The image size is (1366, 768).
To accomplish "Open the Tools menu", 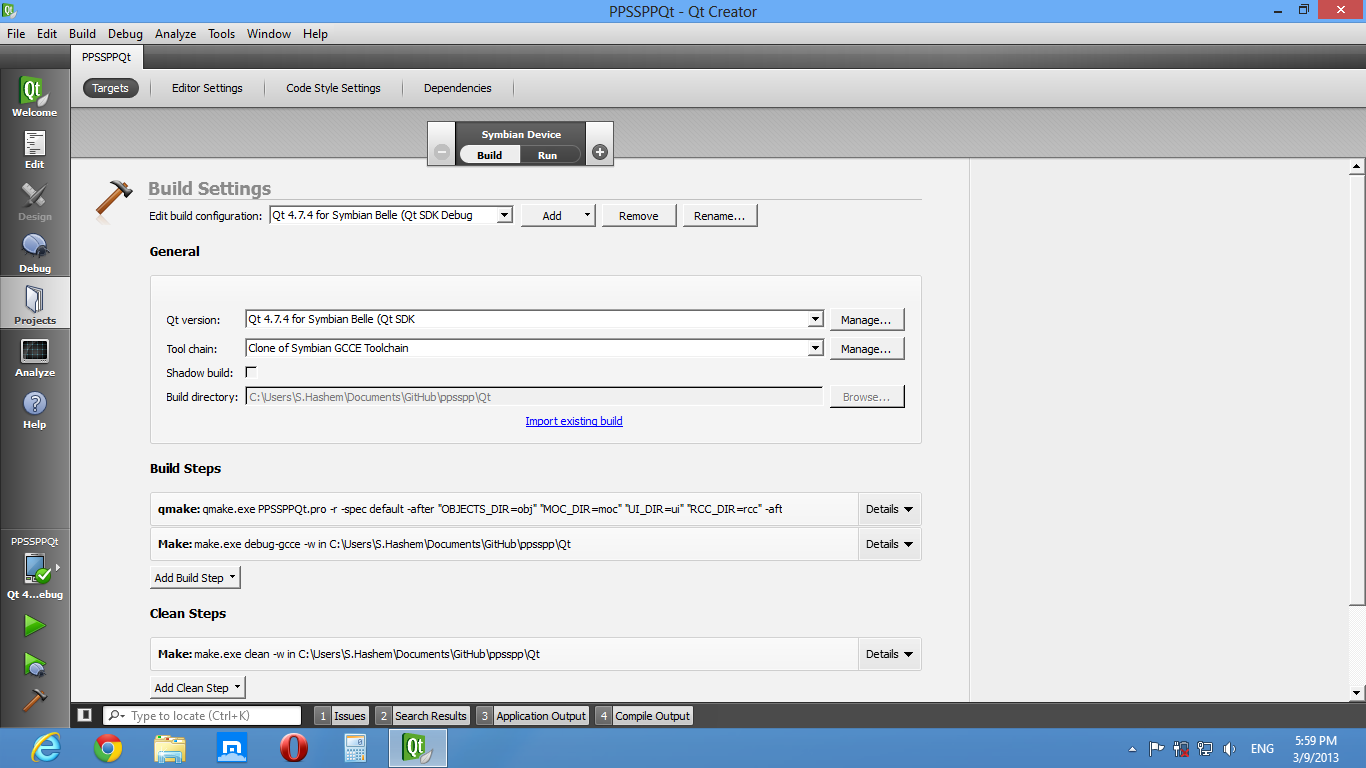I will tap(222, 34).
